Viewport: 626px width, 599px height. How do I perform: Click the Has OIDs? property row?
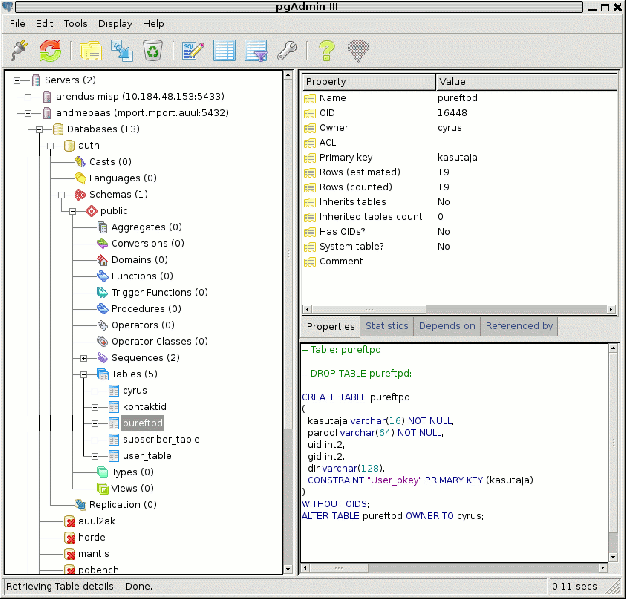point(459,232)
